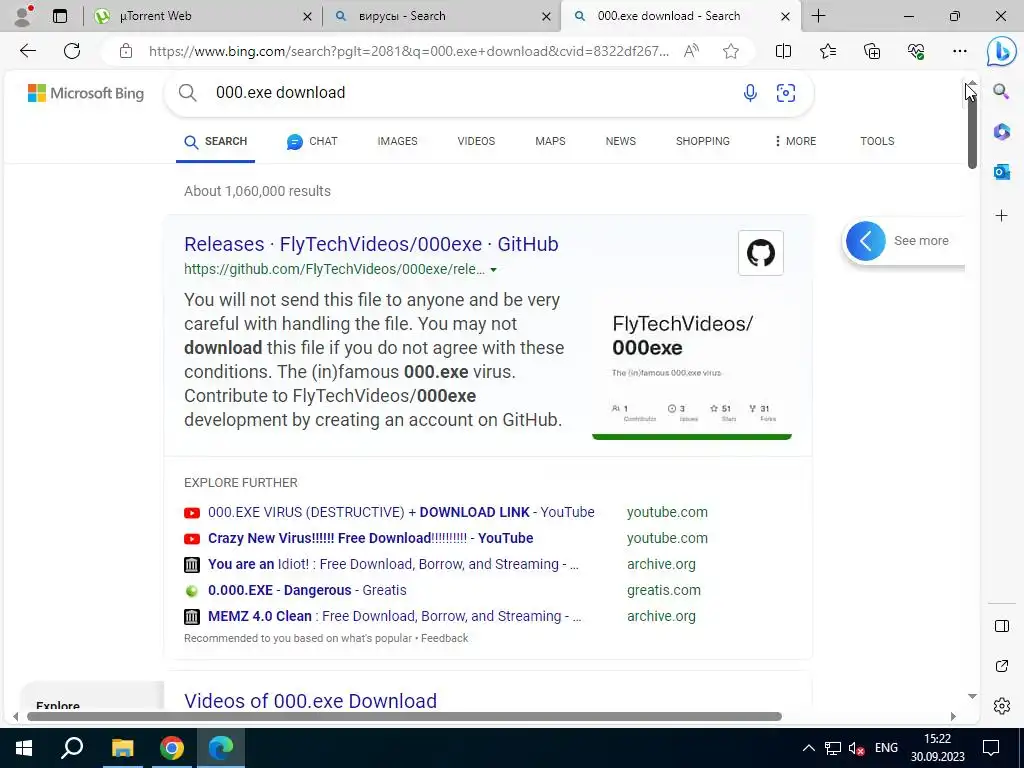This screenshot has height=768, width=1024.
Task: Select the SHOPPING search tab
Action: (x=703, y=141)
